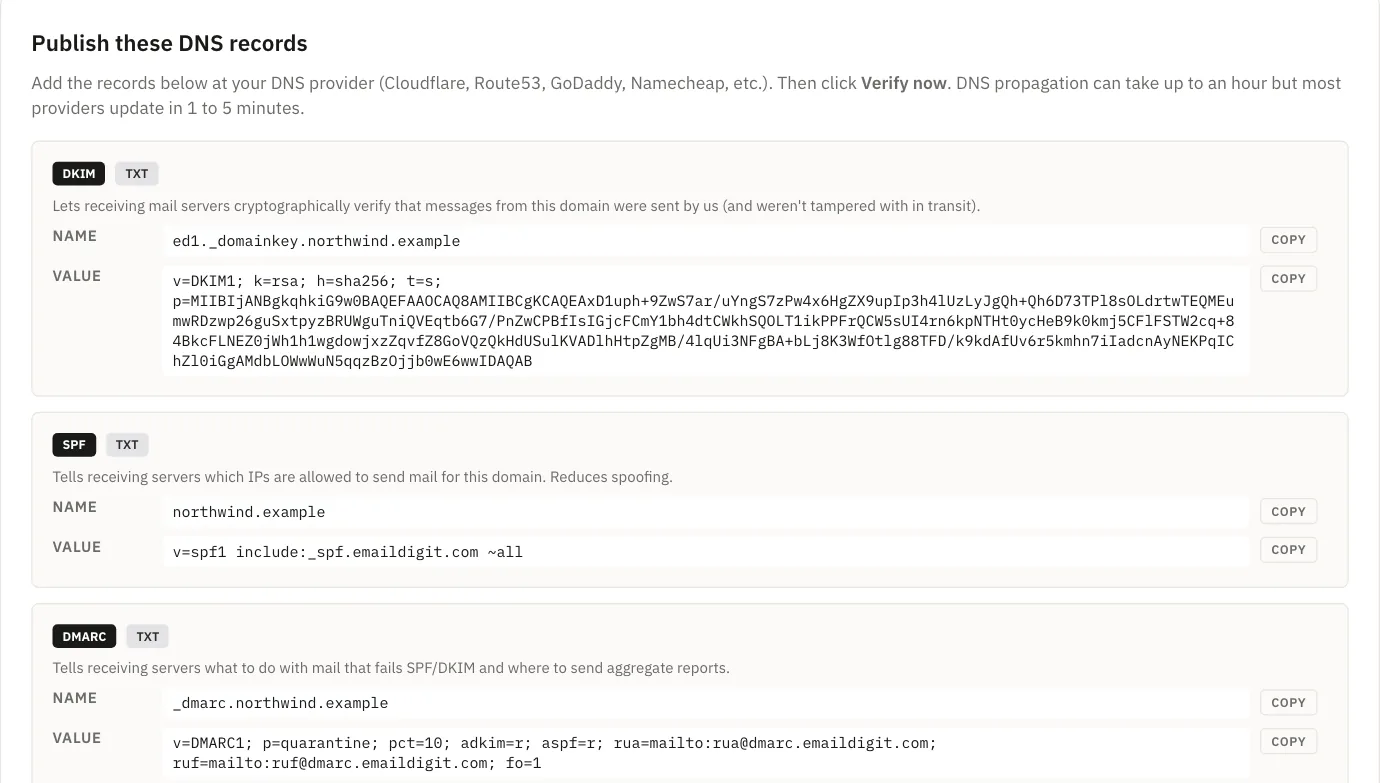Click the DKIM description about cryptographic verification

[x=516, y=206]
